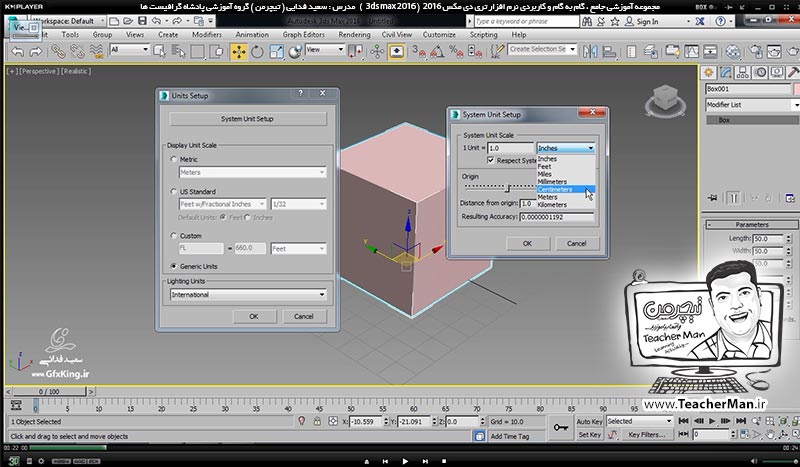Open the Curve Editor icon
Viewport: 800px width, 467px height.
click(x=691, y=52)
